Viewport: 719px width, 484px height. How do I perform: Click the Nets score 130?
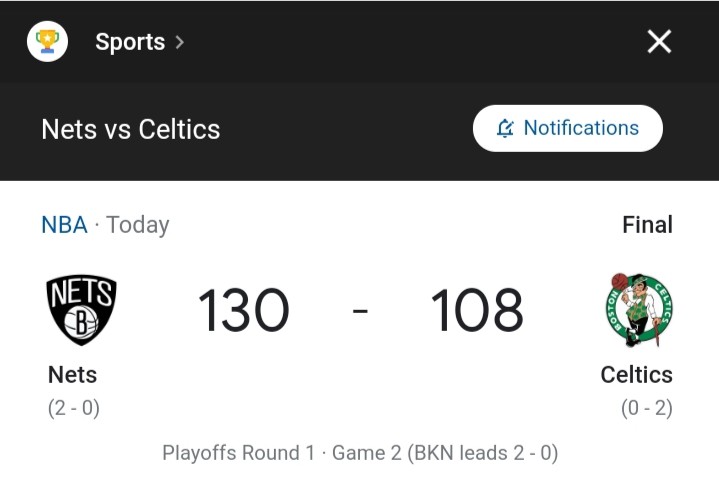tap(243, 310)
